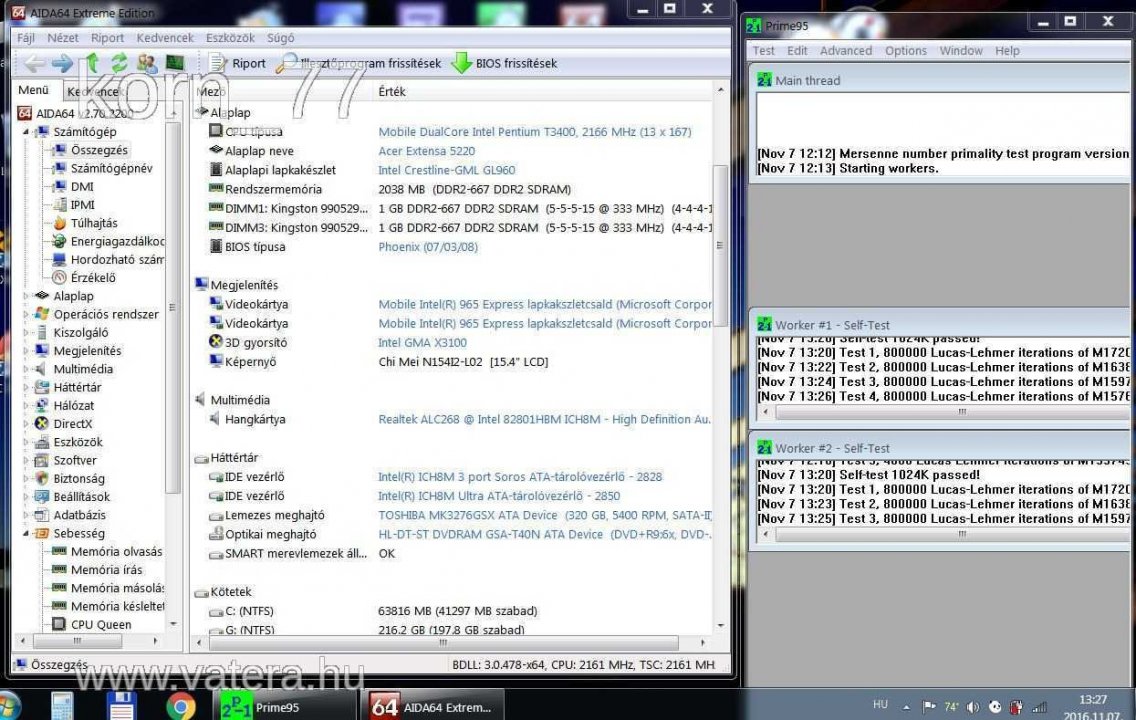Expand the Hálózat tree node
The image size is (1136, 720).
coord(26,406)
